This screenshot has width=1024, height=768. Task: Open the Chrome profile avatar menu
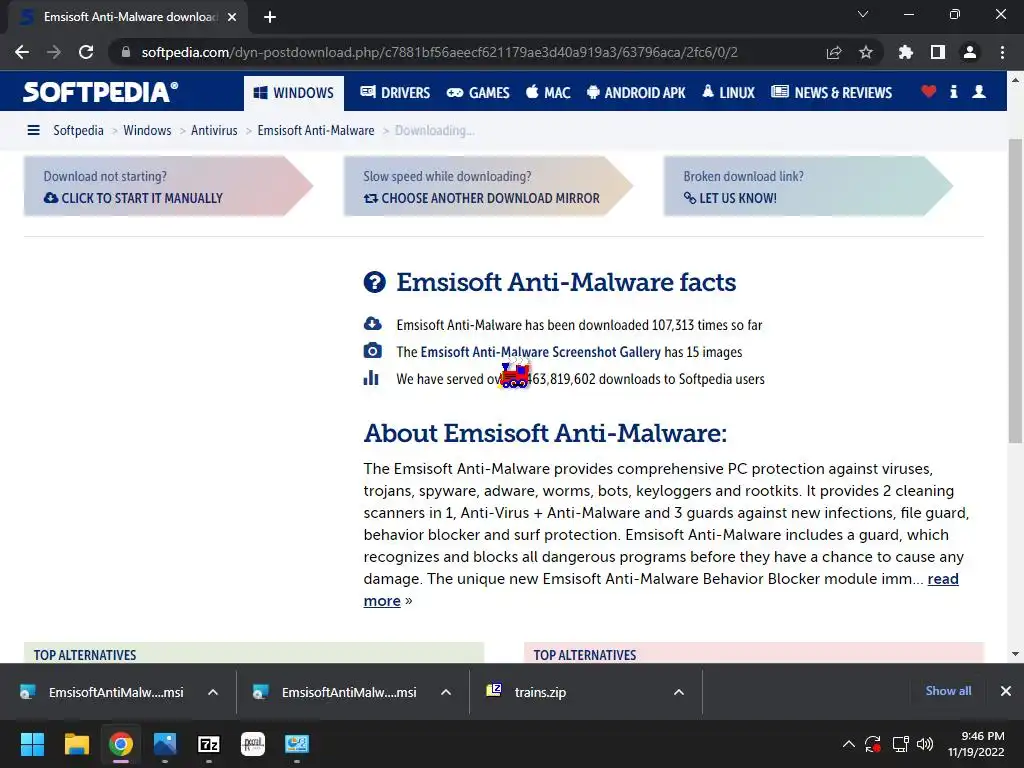[970, 52]
